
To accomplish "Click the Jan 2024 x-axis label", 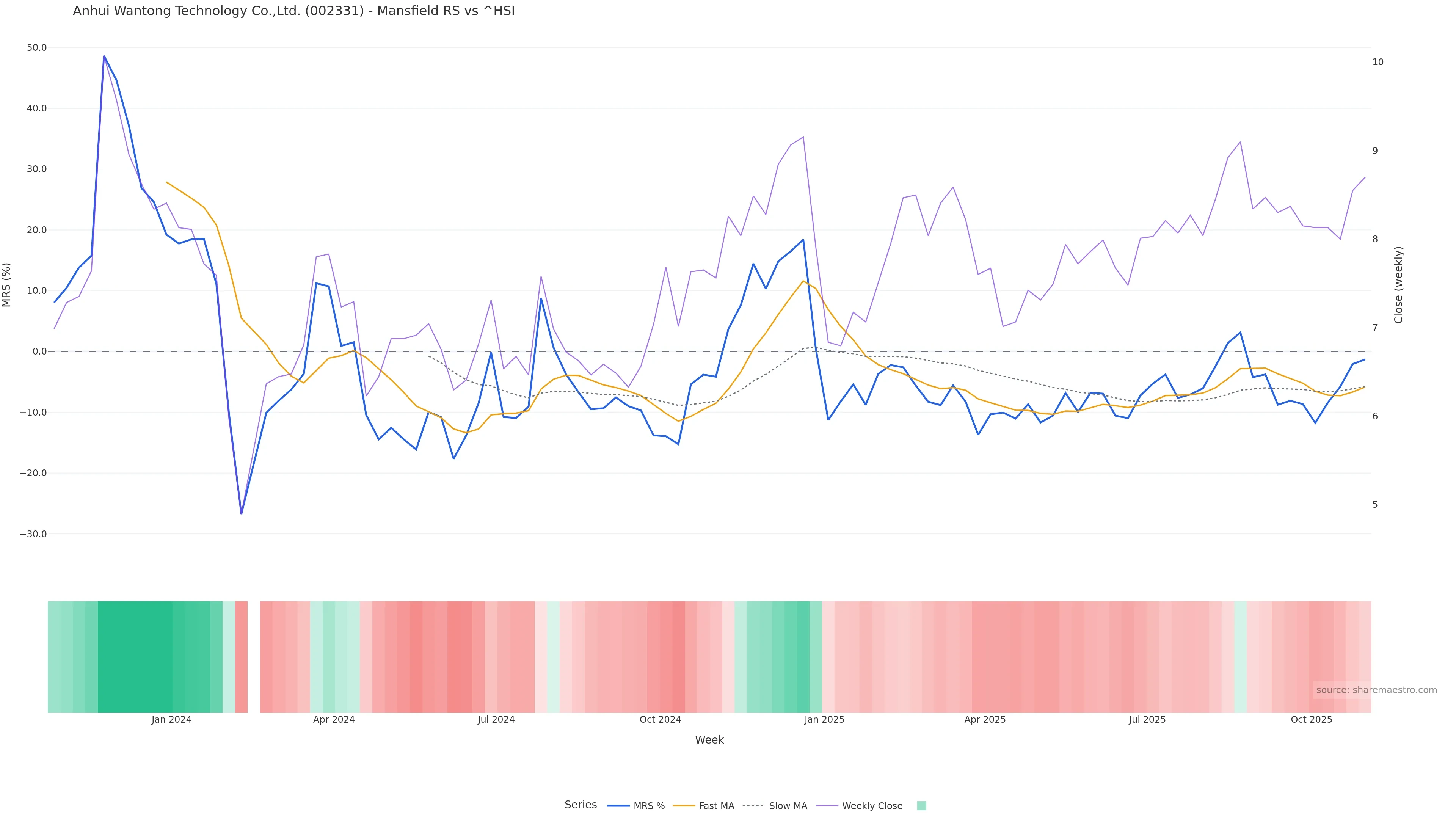I will pyautogui.click(x=171, y=720).
